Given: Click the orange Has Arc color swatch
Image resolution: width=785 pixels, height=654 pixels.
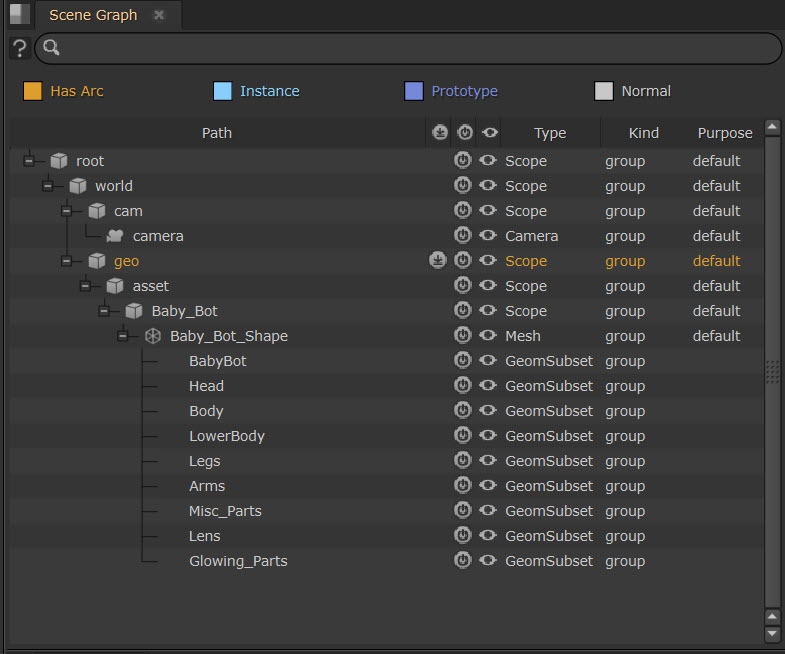Looking at the screenshot, I should [33, 91].
